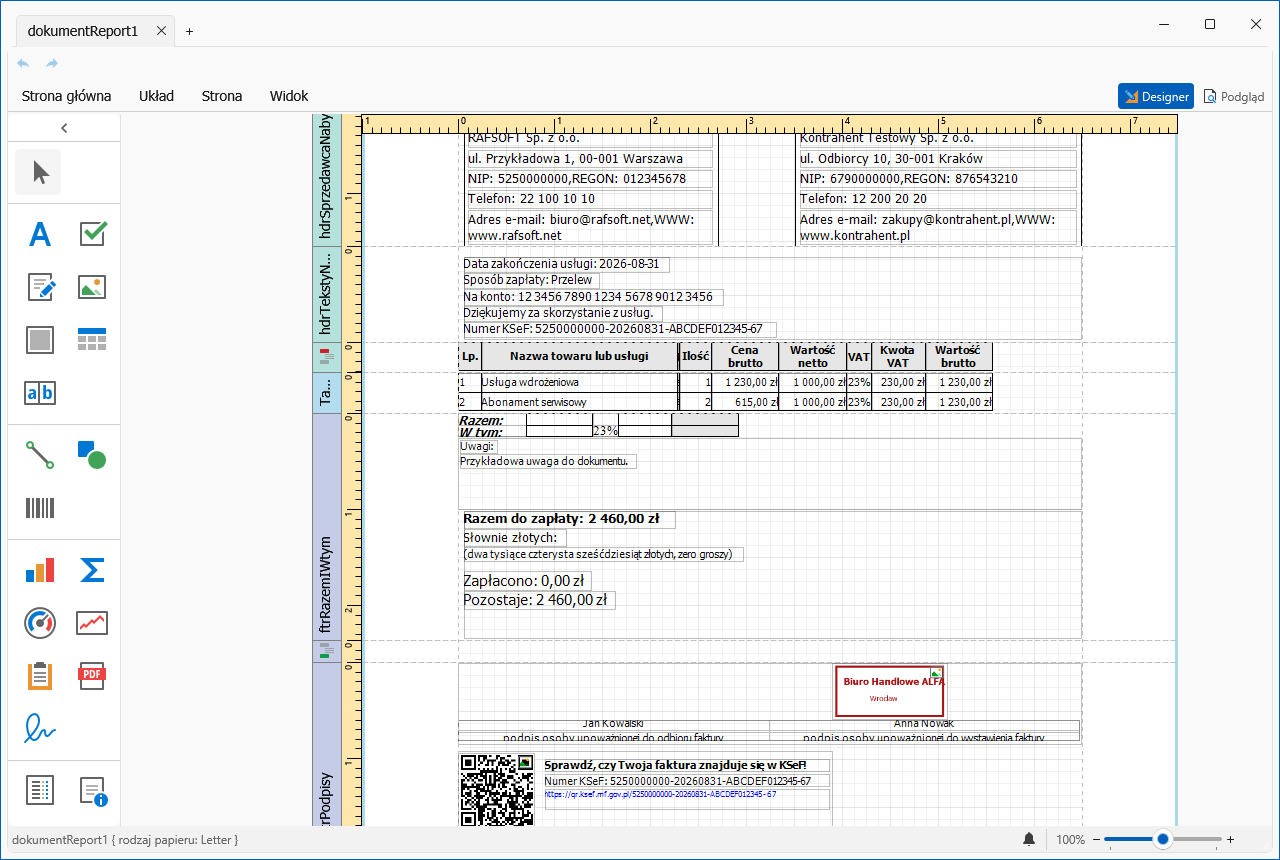Image resolution: width=1280 pixels, height=860 pixels.
Task: Select the Panel gray square tool
Action: [39, 340]
